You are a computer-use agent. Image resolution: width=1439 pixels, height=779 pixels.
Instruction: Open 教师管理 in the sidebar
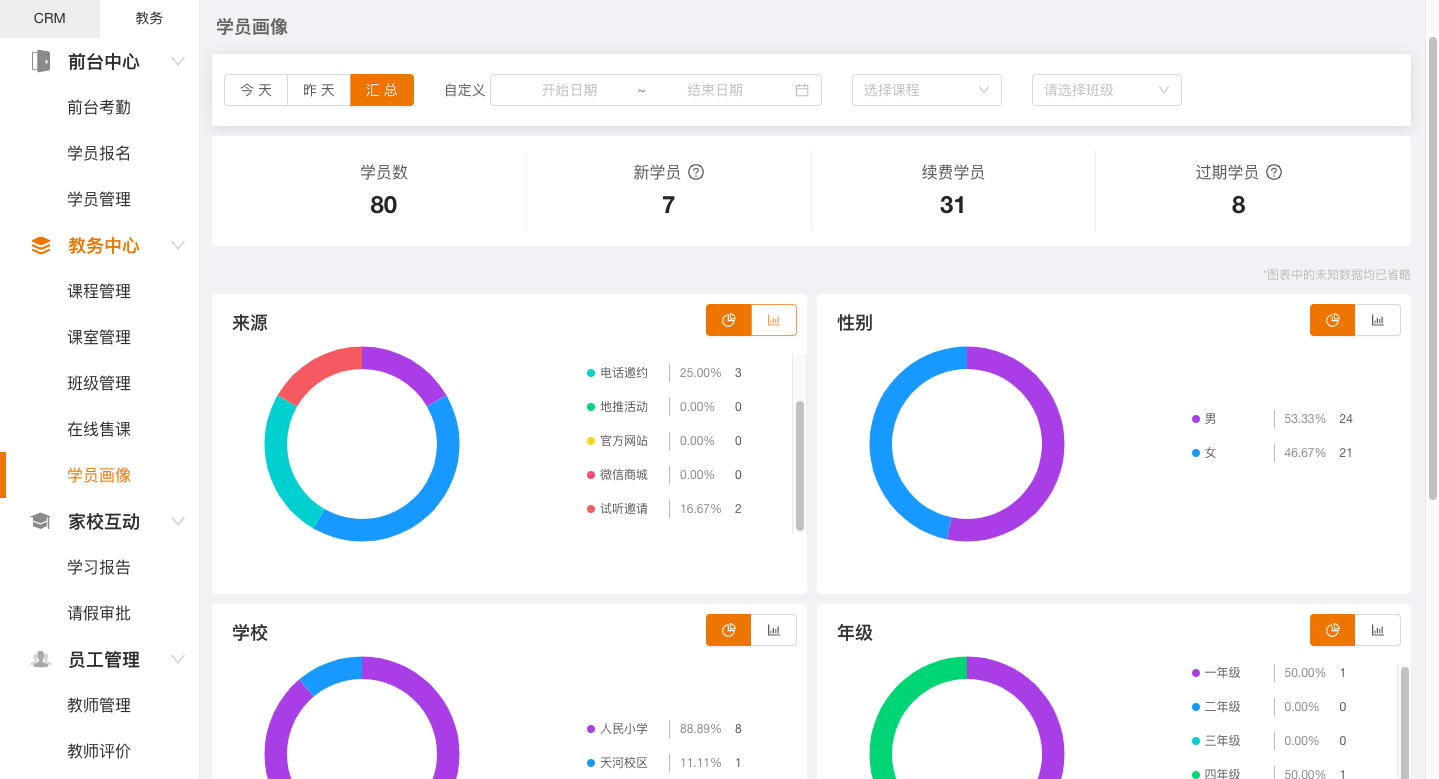[x=99, y=706]
